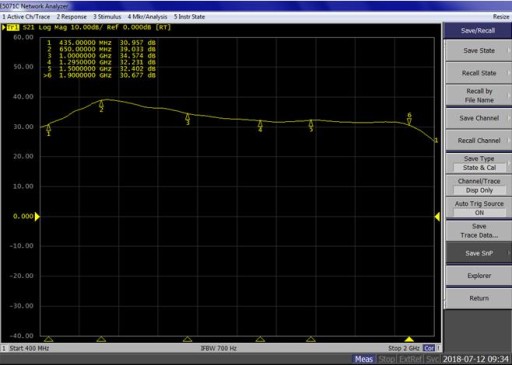Click the Return softkey button

[479, 298]
